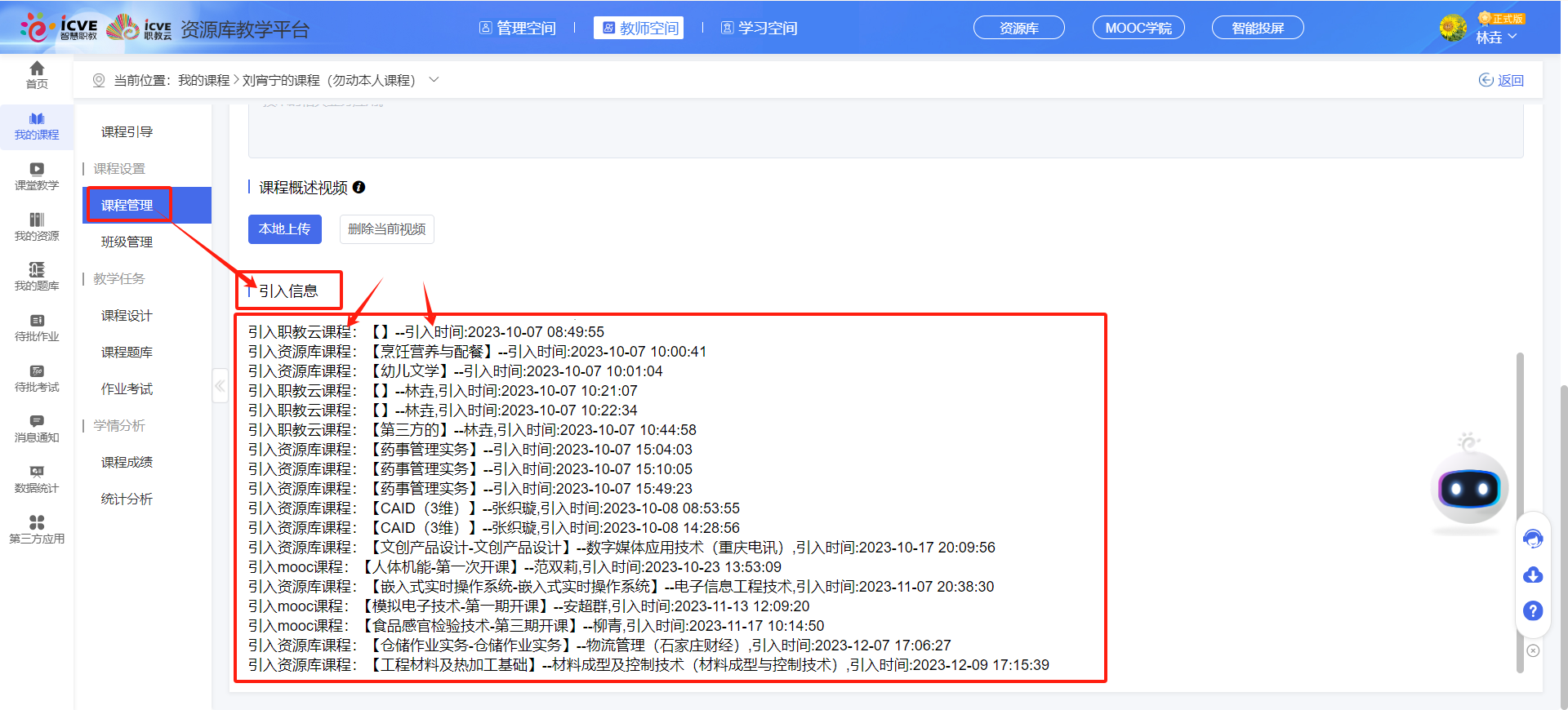Click the info icon beside 课程概述视频
Screen dimensions: 1568x710
(359, 188)
